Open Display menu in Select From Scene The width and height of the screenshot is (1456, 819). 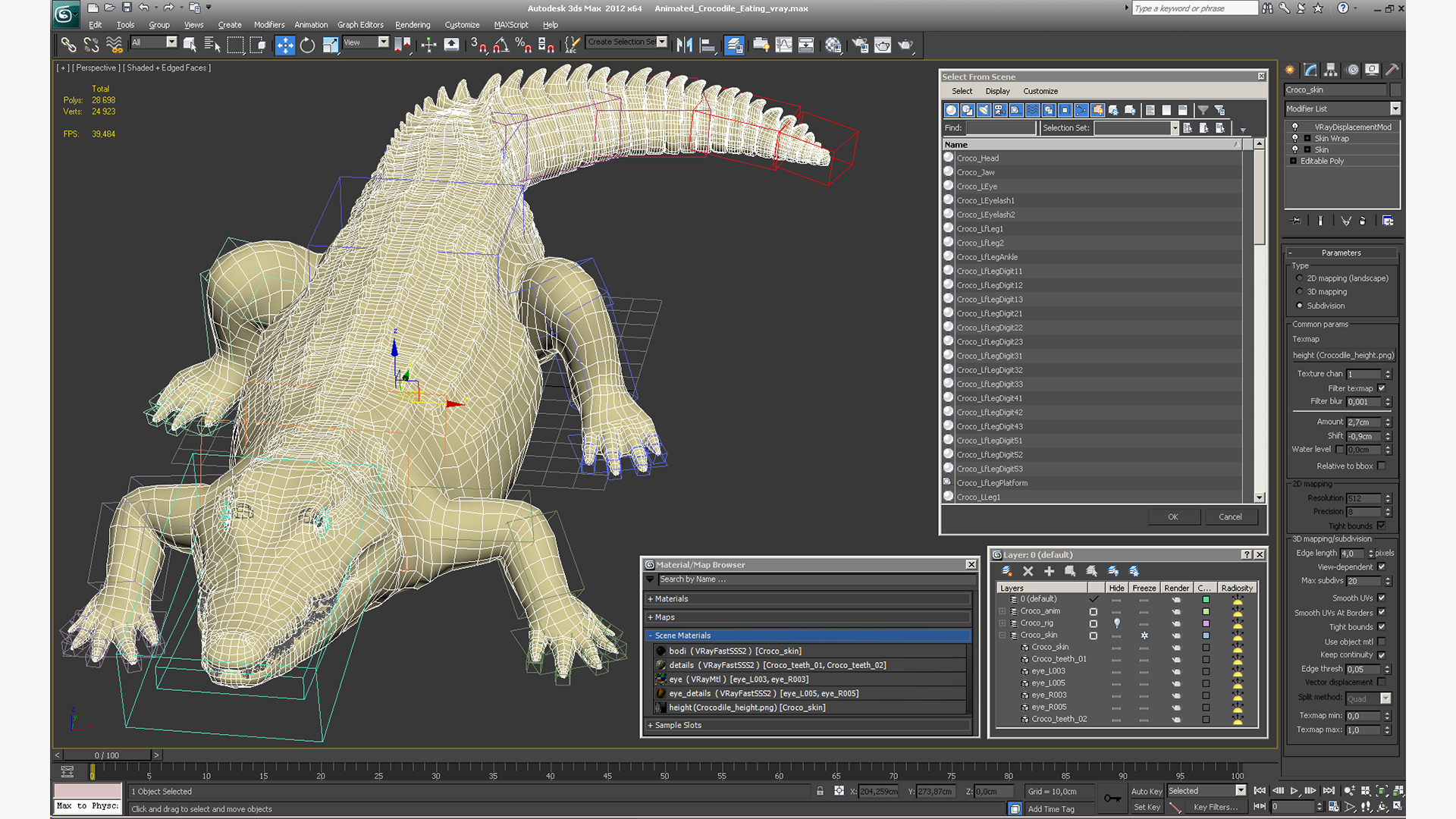pyautogui.click(x=997, y=91)
